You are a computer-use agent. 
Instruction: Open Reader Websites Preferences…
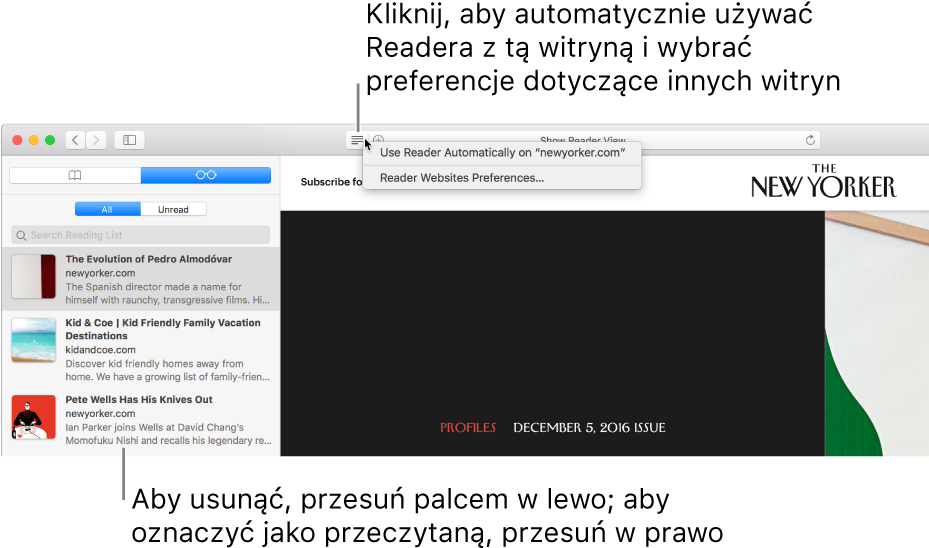pyautogui.click(x=502, y=178)
